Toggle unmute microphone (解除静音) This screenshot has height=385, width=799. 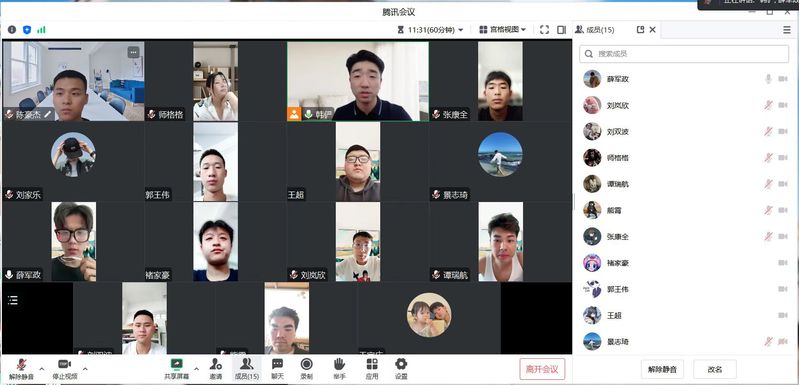tap(21, 369)
